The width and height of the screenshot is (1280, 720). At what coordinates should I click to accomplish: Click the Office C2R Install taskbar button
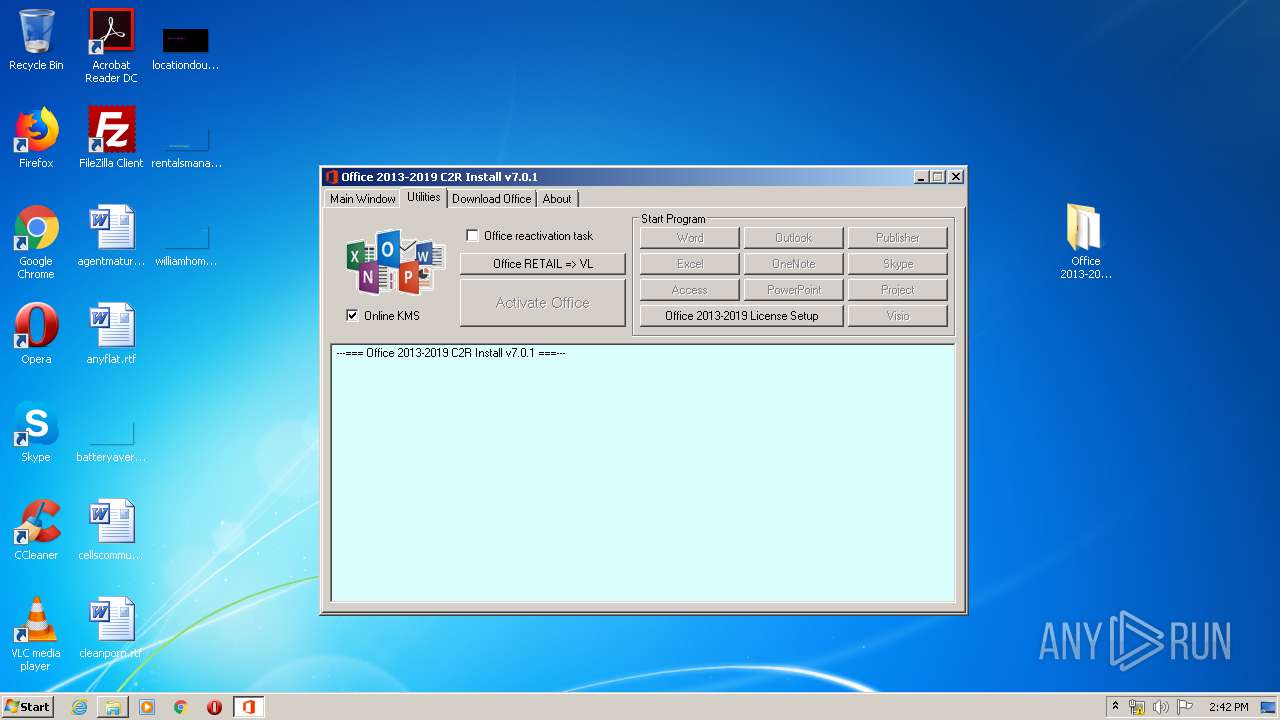(x=248, y=707)
